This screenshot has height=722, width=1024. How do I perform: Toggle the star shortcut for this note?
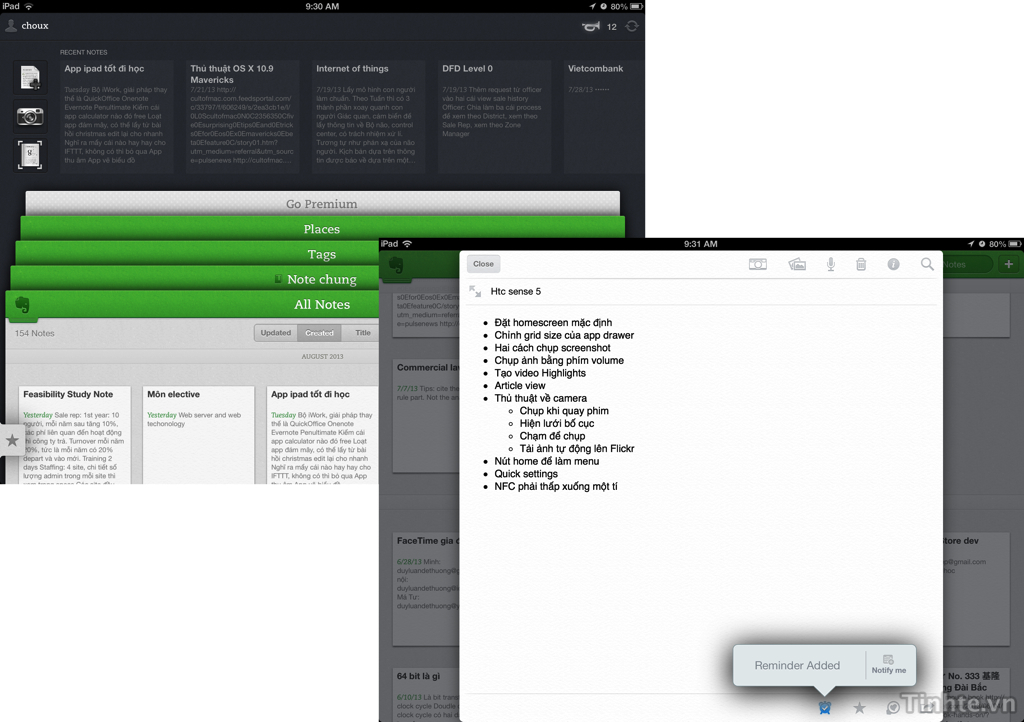[x=859, y=707]
